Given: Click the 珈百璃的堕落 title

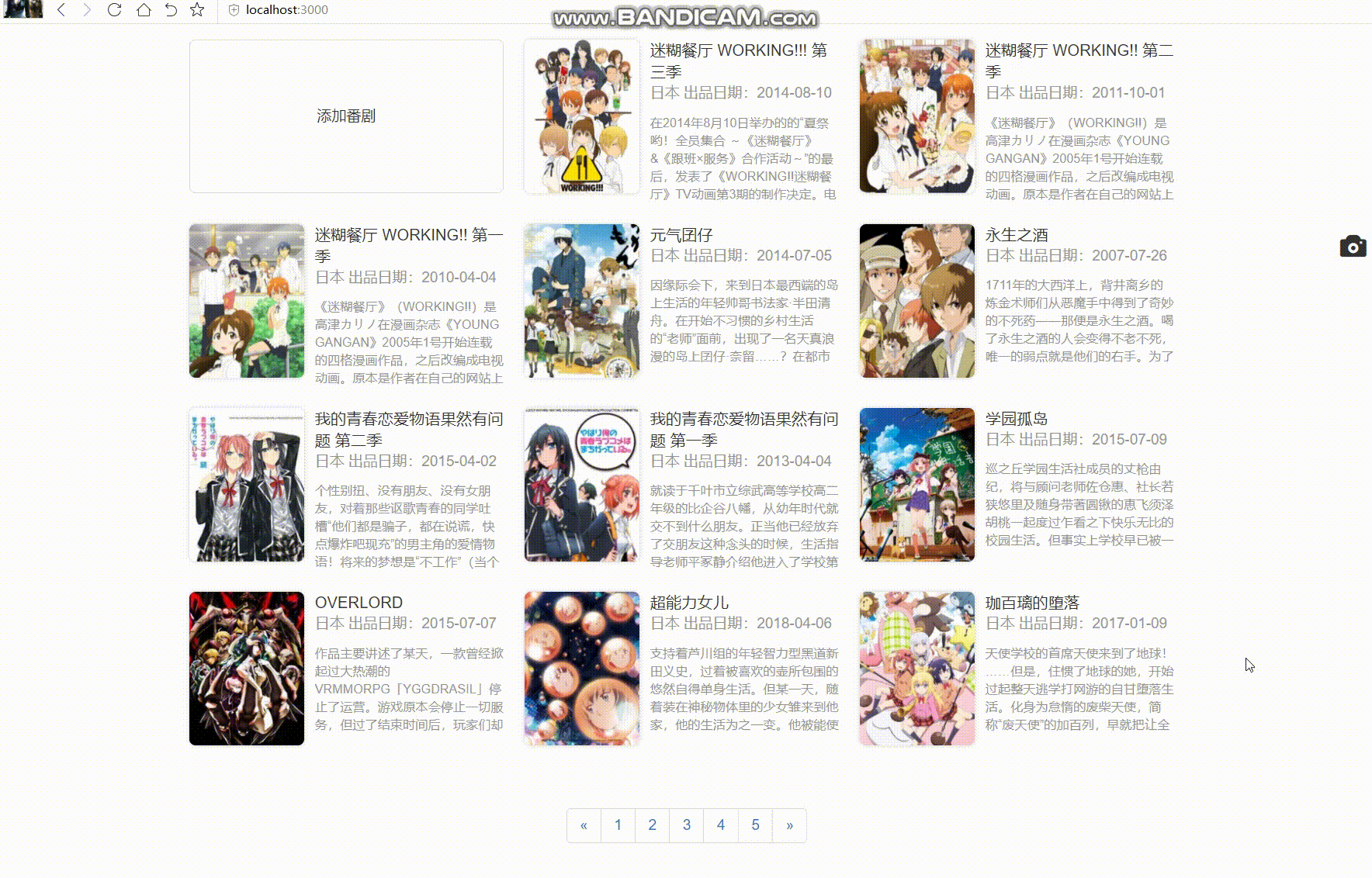Looking at the screenshot, I should 1032,603.
